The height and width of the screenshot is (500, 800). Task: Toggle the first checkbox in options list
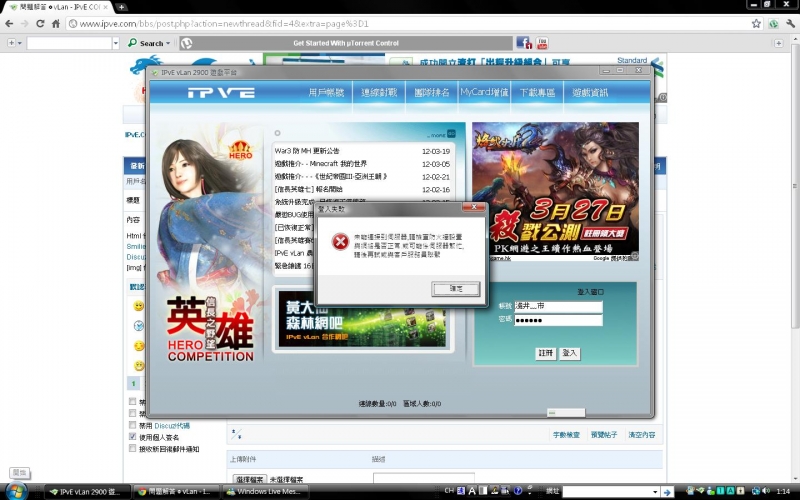(x=133, y=402)
